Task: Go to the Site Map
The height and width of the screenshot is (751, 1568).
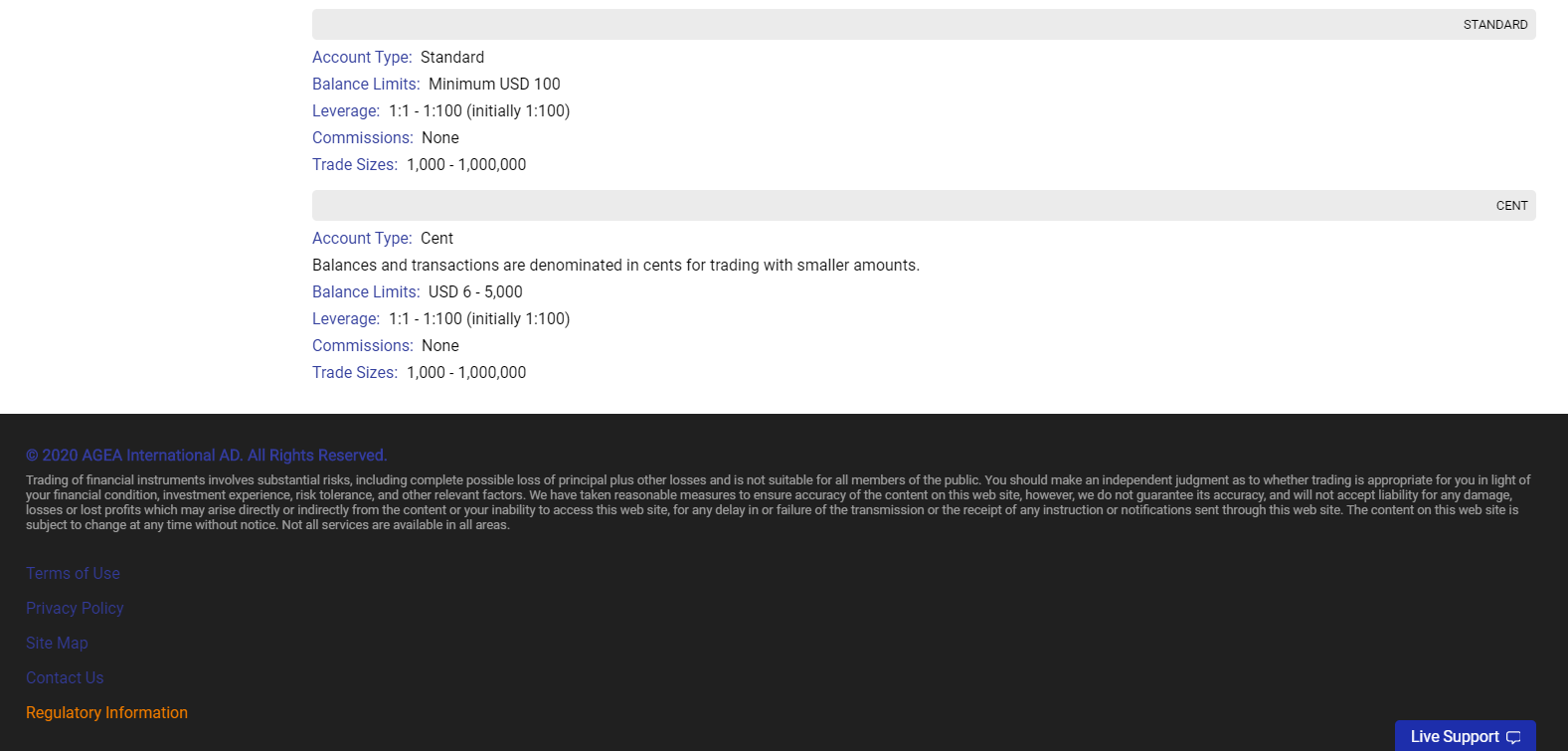Action: click(x=57, y=644)
